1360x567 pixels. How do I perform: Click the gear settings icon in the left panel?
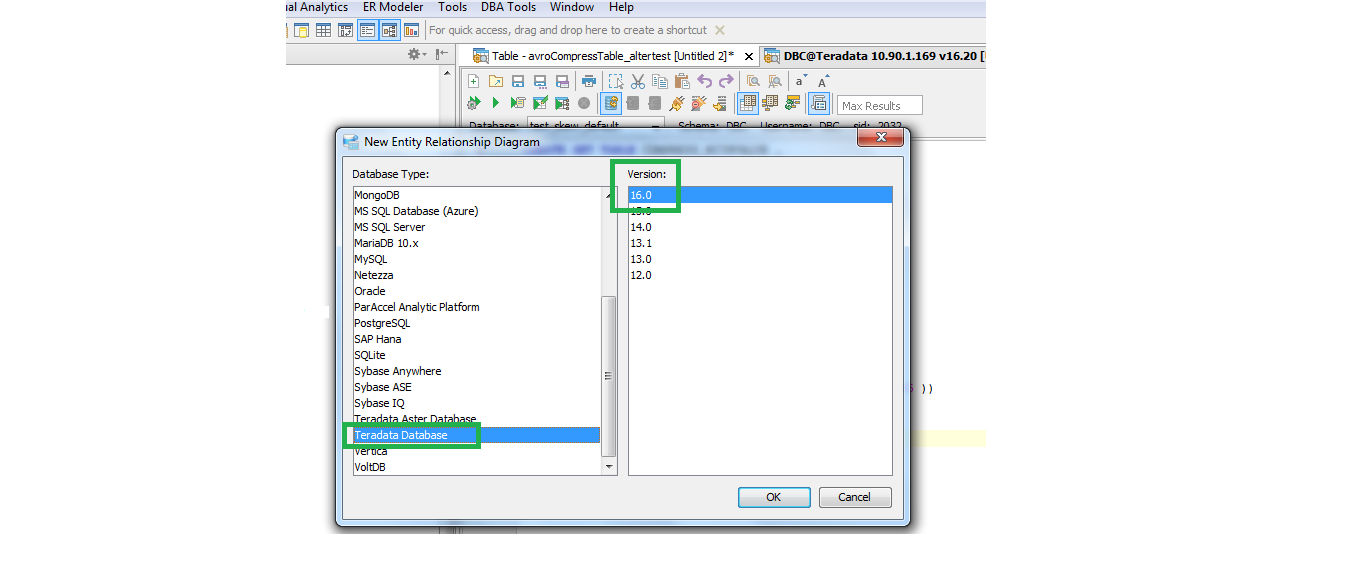415,54
